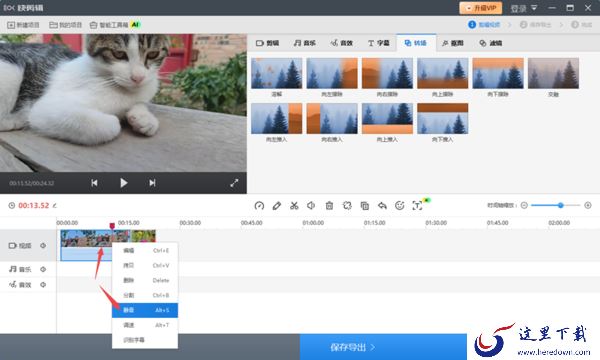This screenshot has width=600, height=360.
Task: Click the 升级VIP upgrade button
Action: point(481,8)
